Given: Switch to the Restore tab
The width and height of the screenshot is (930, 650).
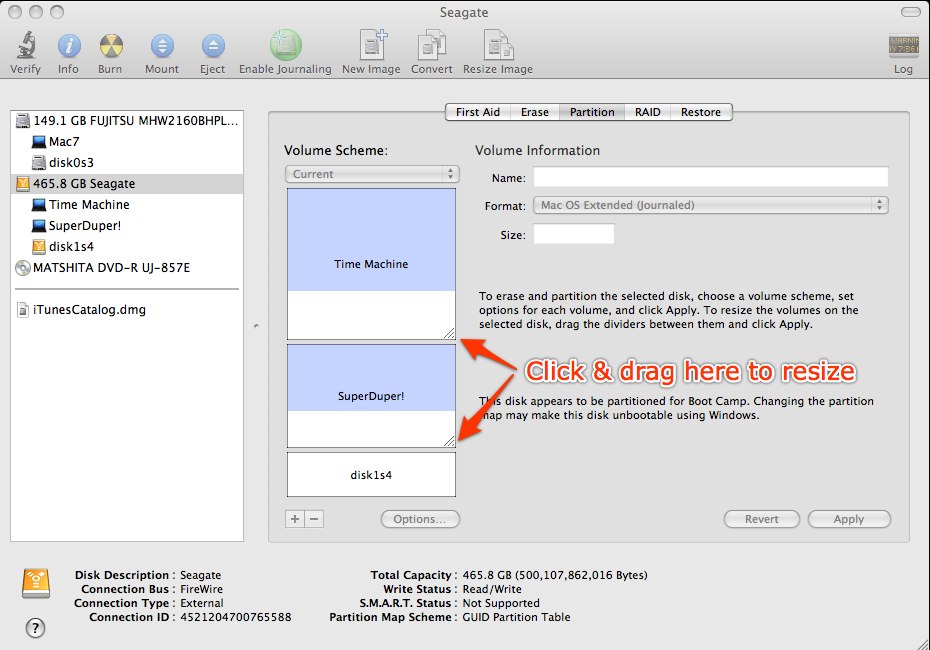Looking at the screenshot, I should pos(701,112).
